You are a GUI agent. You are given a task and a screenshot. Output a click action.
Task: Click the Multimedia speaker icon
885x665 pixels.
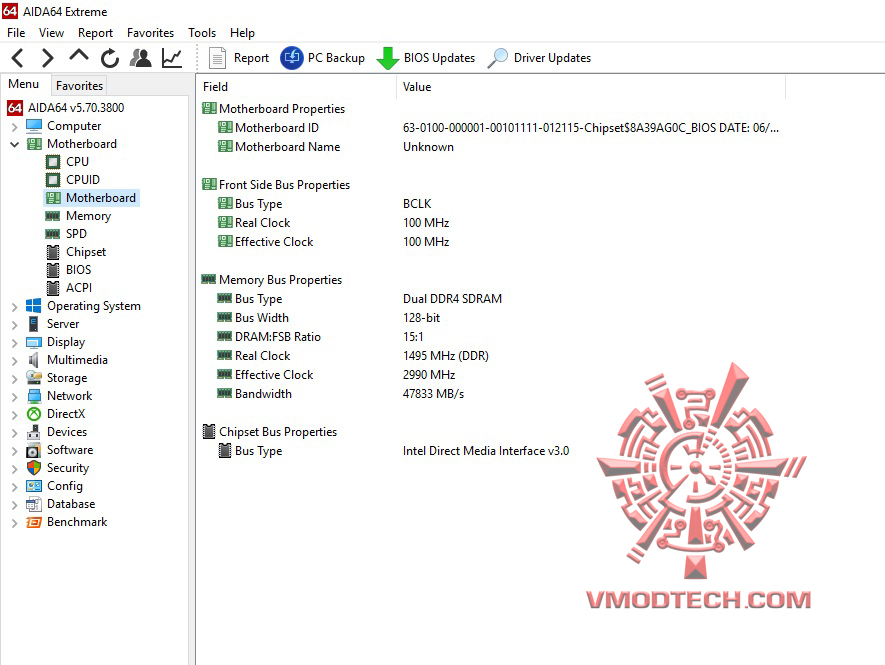point(34,360)
